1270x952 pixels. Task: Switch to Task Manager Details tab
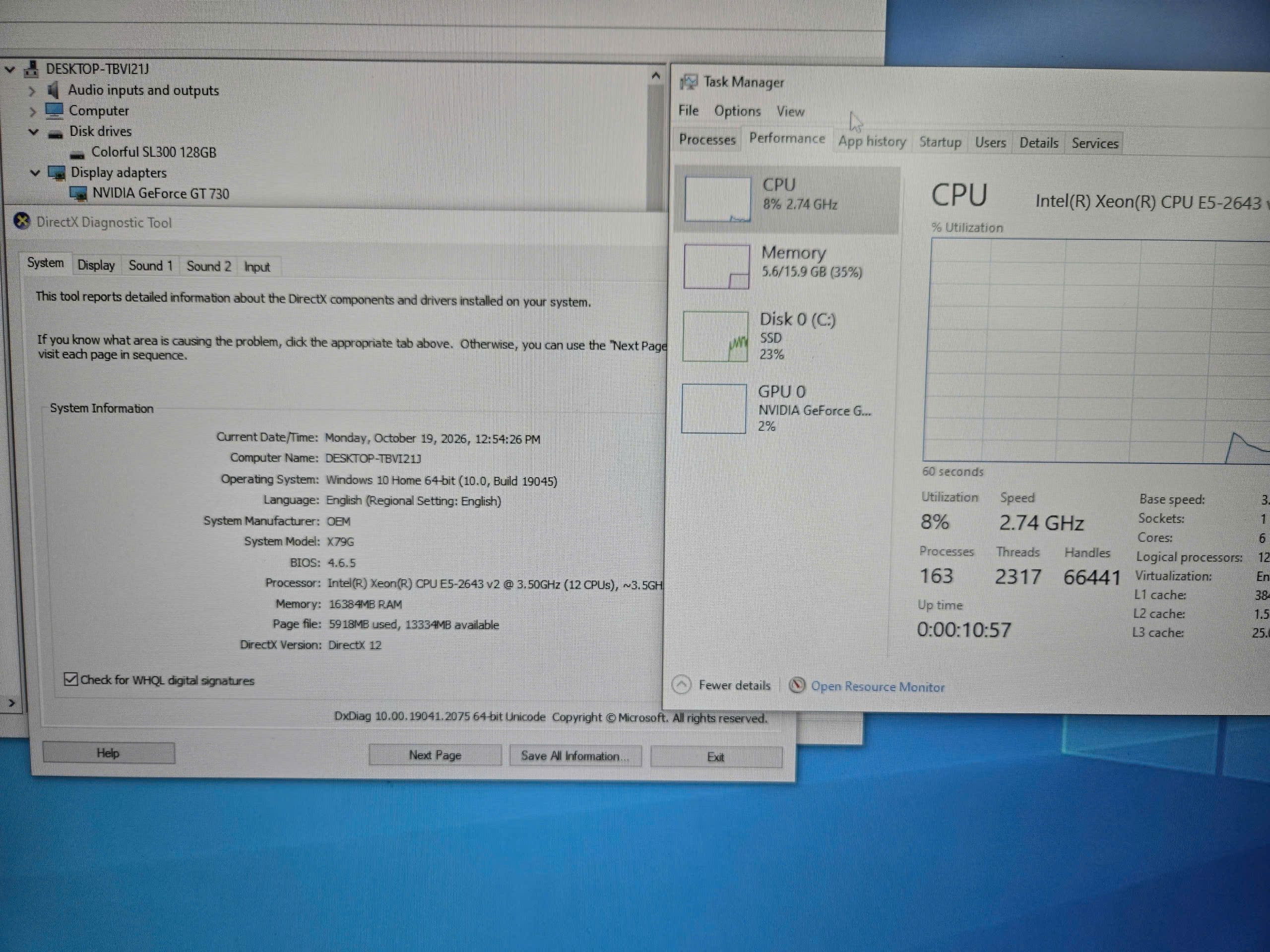[1038, 143]
